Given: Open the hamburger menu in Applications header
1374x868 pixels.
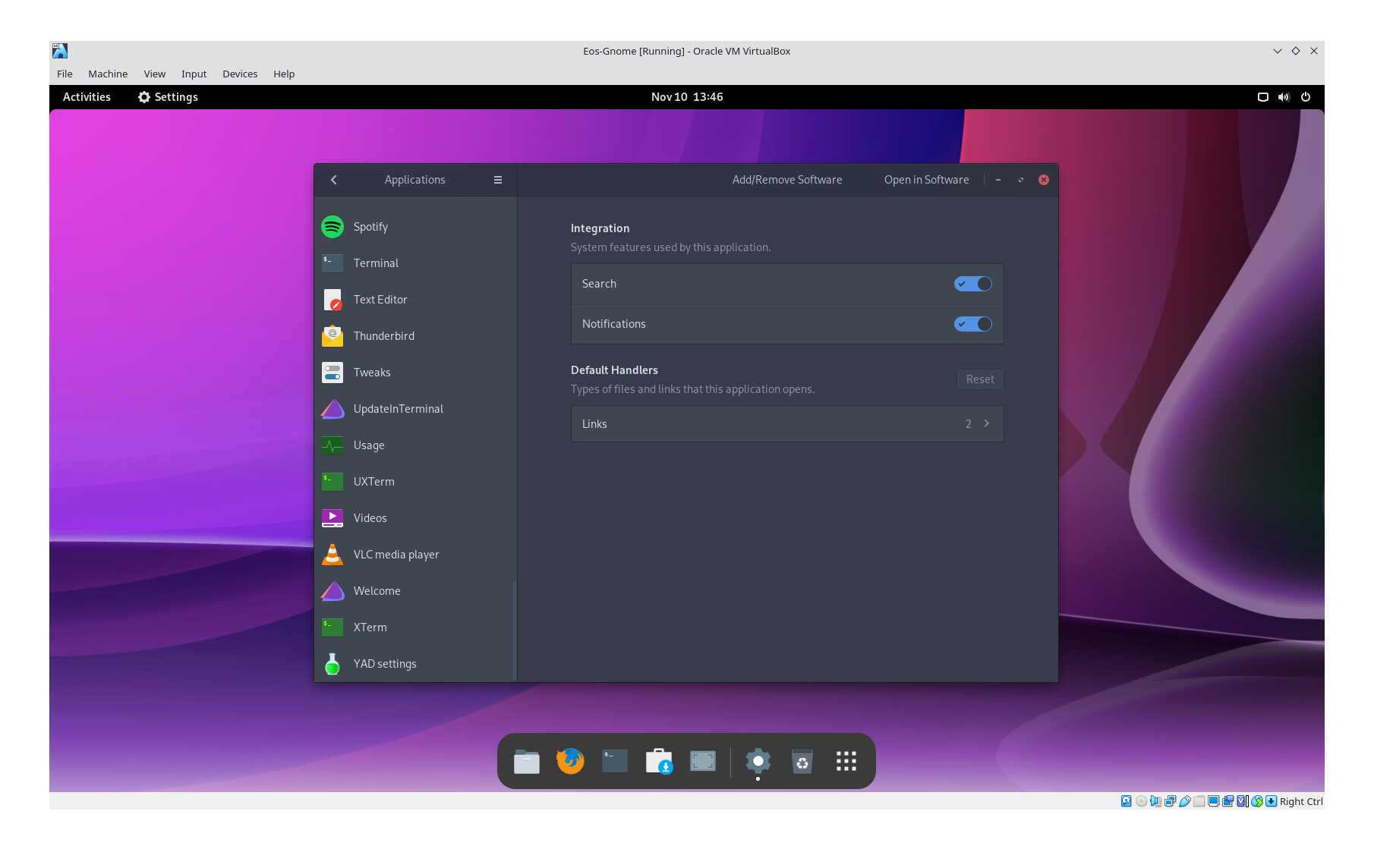Looking at the screenshot, I should (498, 180).
